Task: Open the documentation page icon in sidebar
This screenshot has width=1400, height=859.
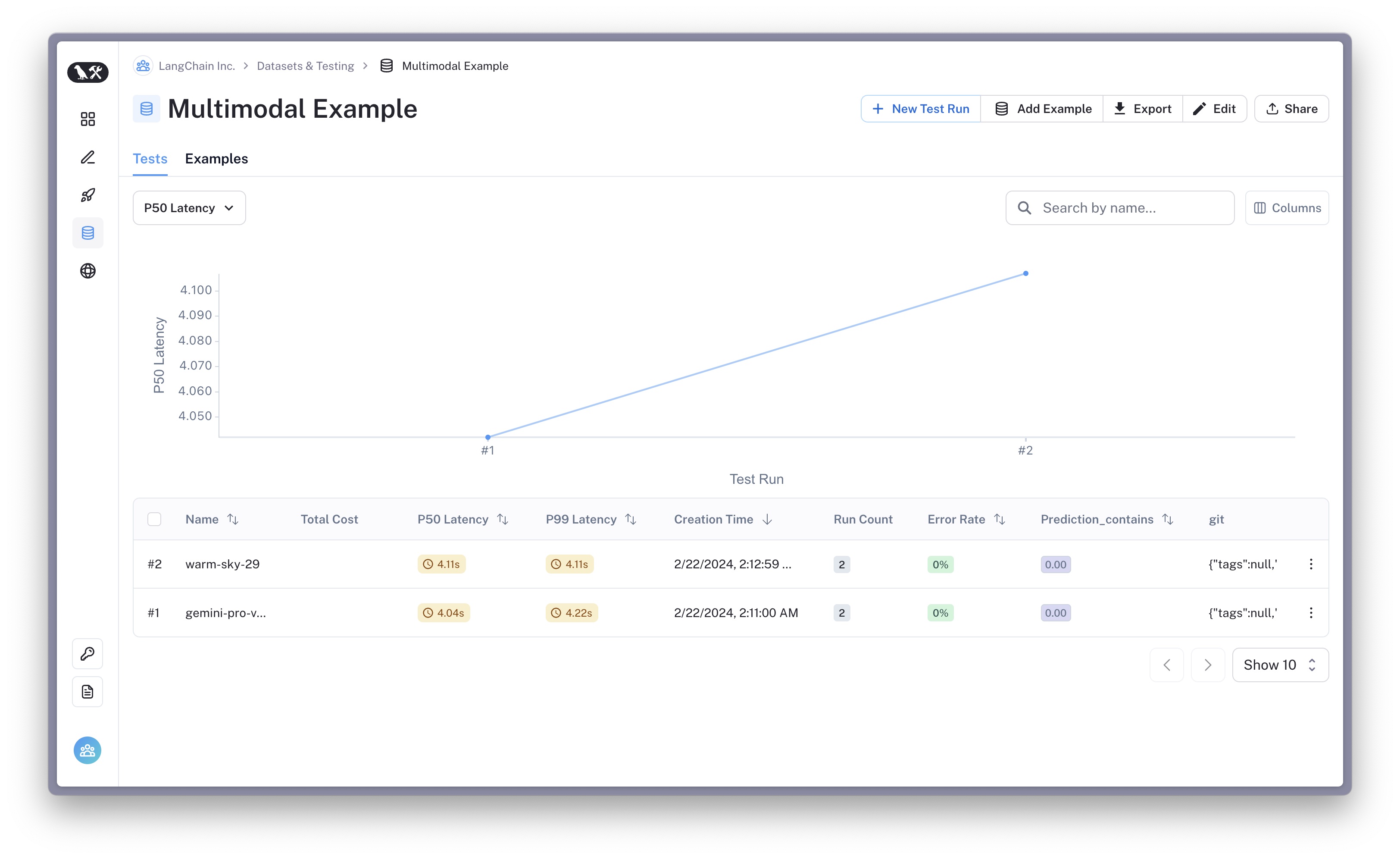Action: click(87, 692)
